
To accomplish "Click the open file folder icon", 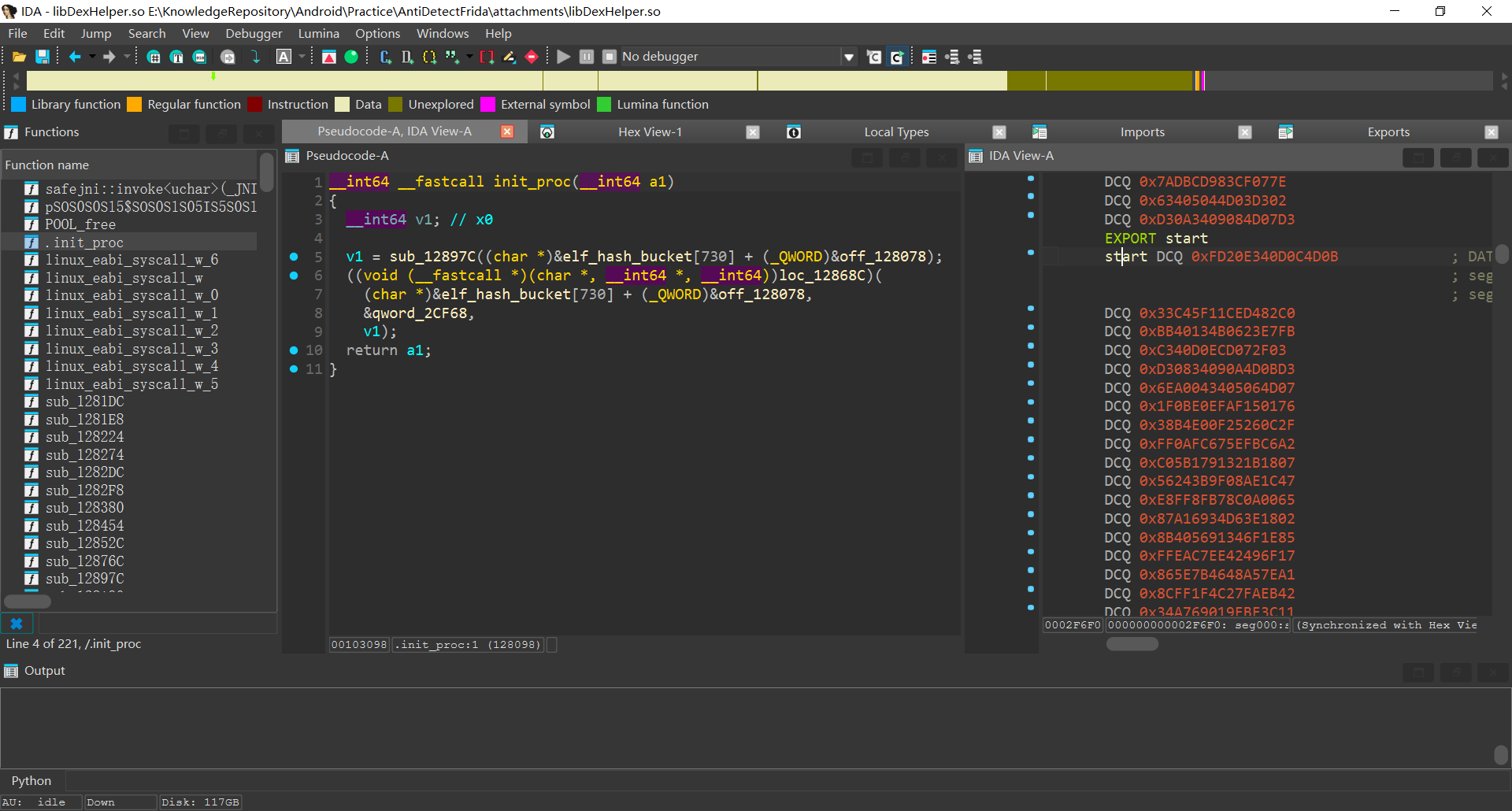I will pos(19,57).
